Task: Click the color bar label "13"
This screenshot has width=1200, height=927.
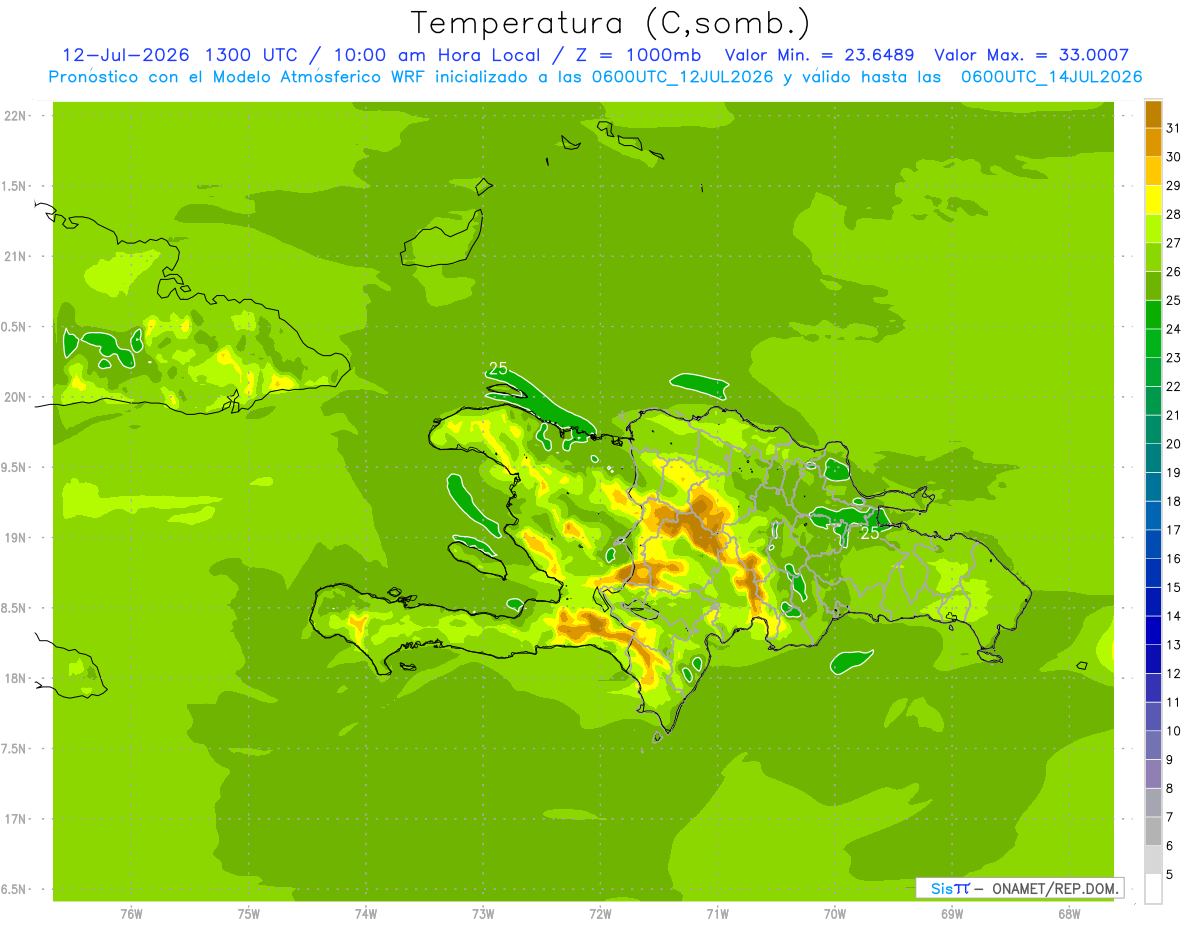Action: tap(1173, 645)
